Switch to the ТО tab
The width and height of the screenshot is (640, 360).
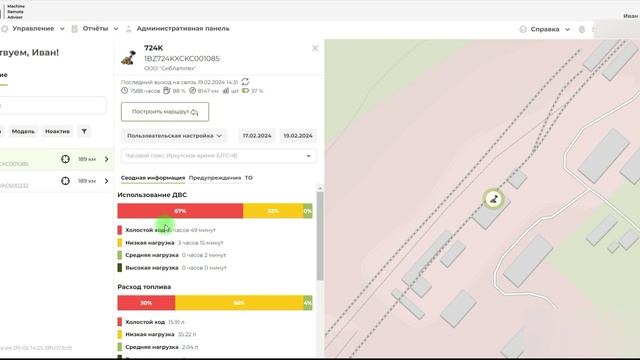pyautogui.click(x=249, y=178)
